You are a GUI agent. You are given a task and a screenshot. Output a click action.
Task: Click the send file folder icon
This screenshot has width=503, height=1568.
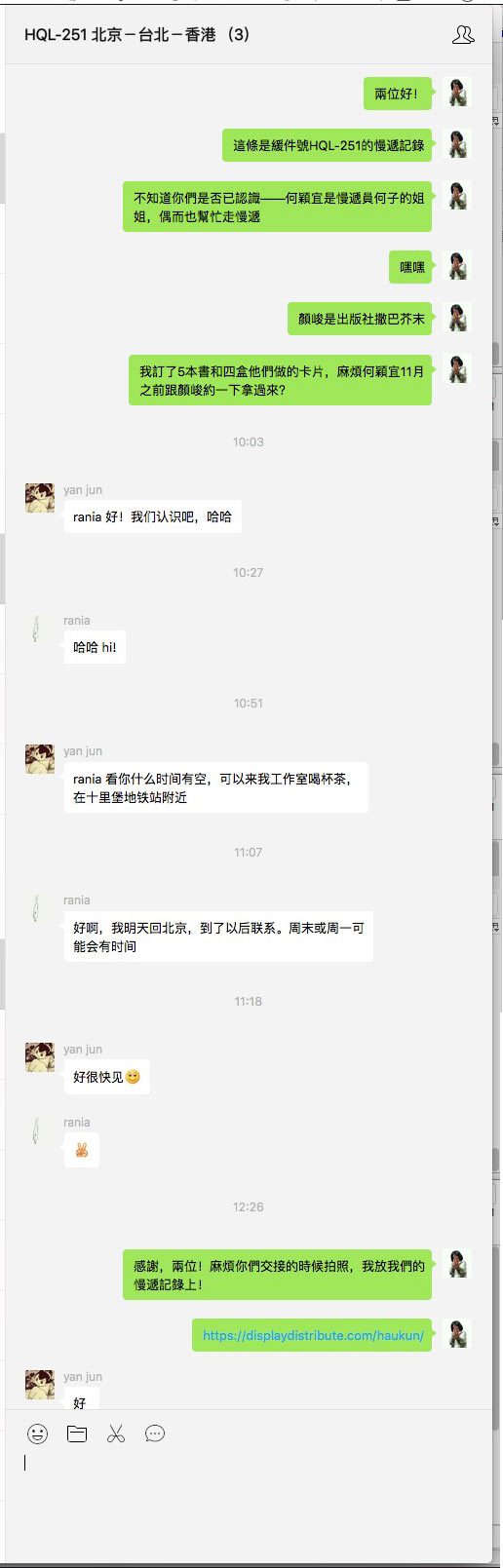pos(77,1434)
